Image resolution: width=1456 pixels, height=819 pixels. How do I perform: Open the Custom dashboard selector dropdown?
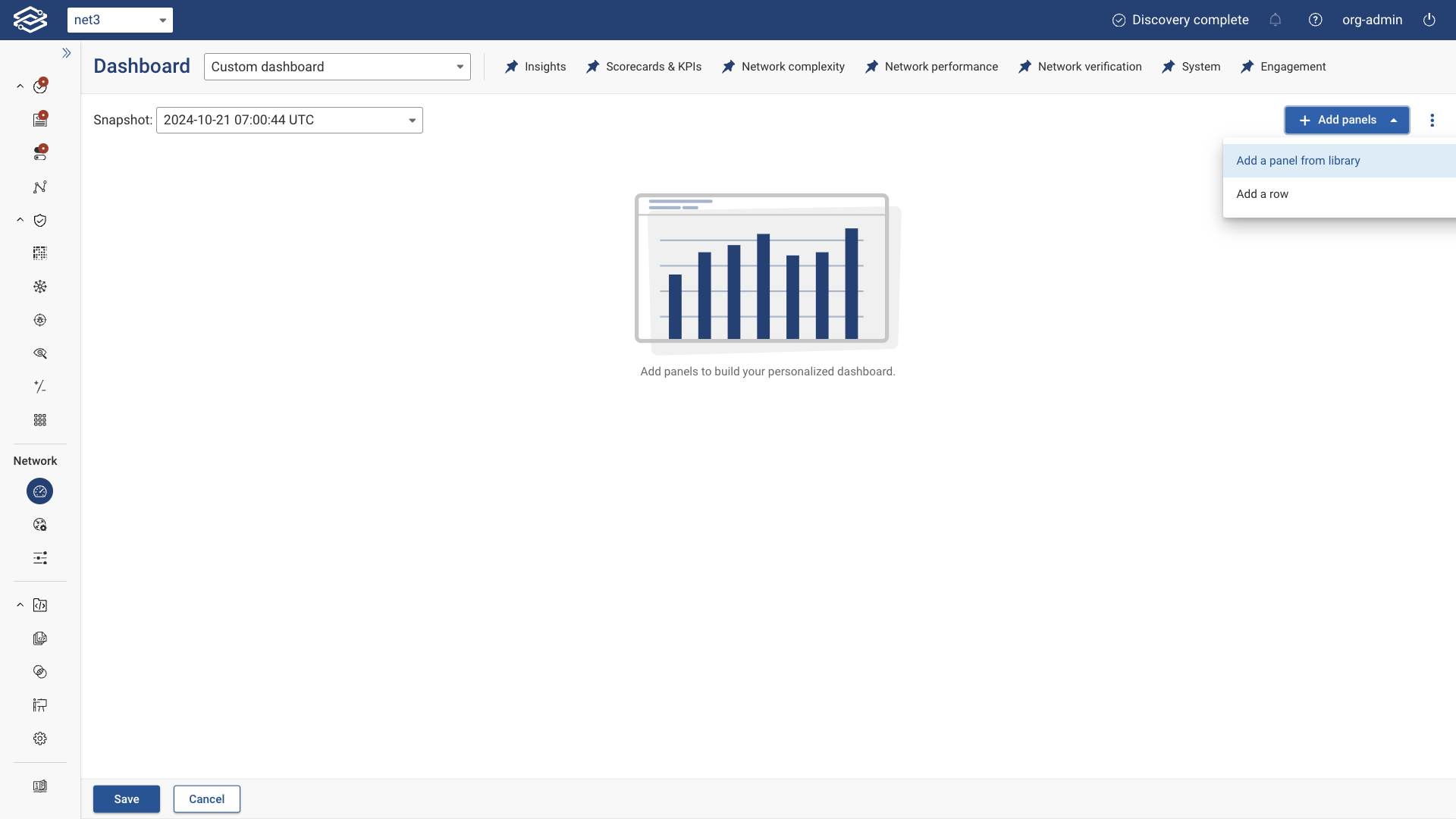(337, 67)
